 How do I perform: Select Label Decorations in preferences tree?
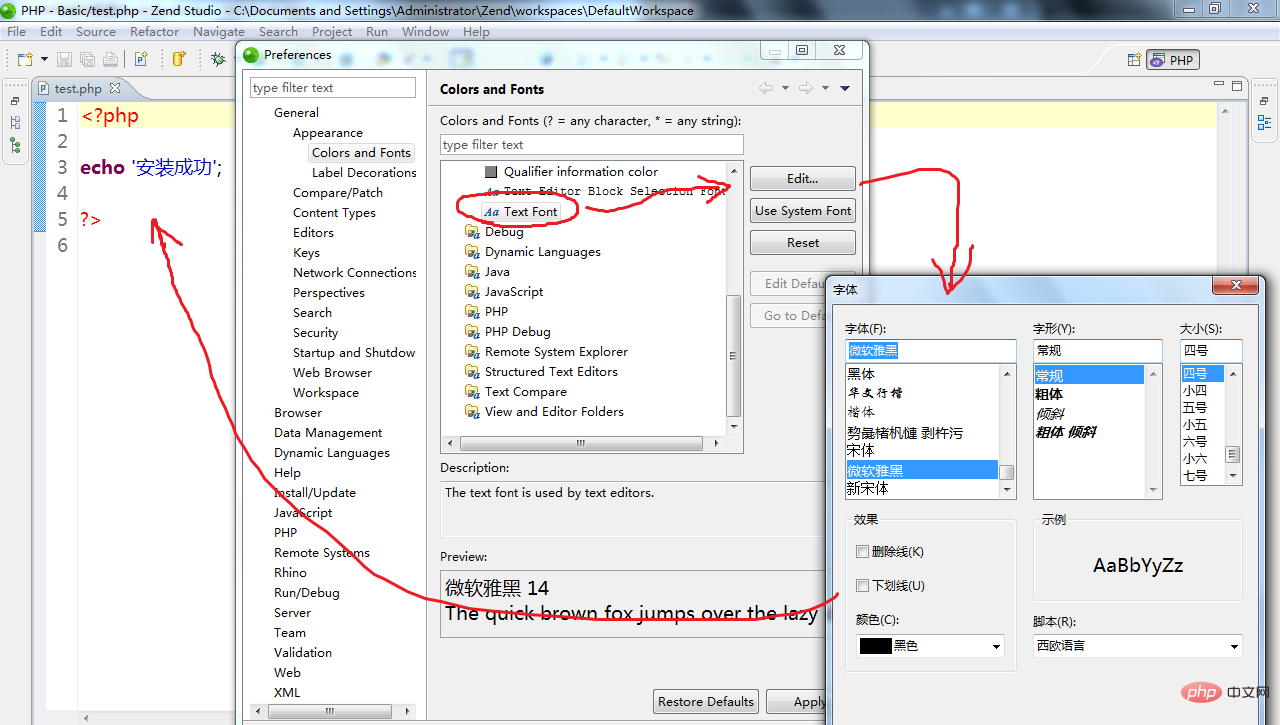click(364, 173)
